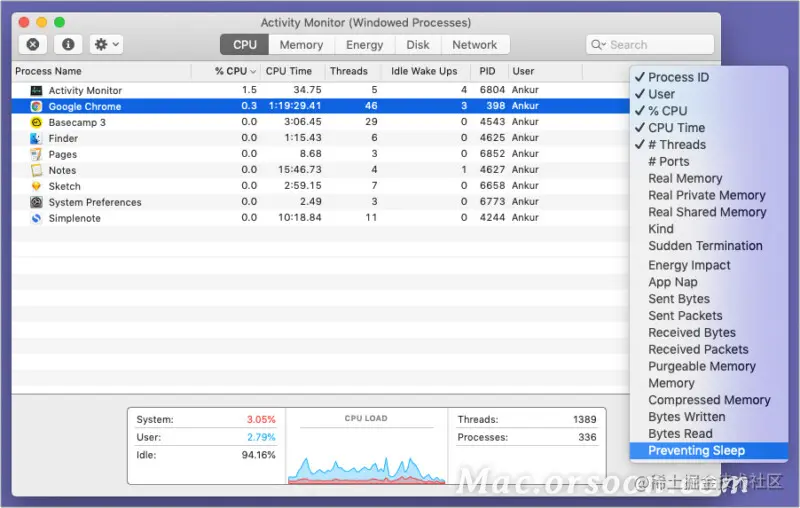Choose Compressed Memory menu item
This screenshot has width=800, height=508.
[x=709, y=399]
